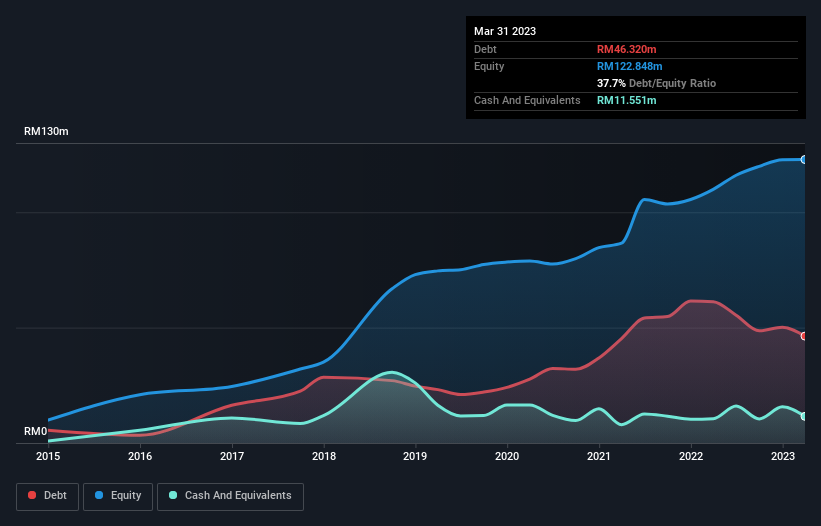This screenshot has width=821, height=526.
Task: Click the teal Cash And Equivalents dot
Action: (x=173, y=495)
